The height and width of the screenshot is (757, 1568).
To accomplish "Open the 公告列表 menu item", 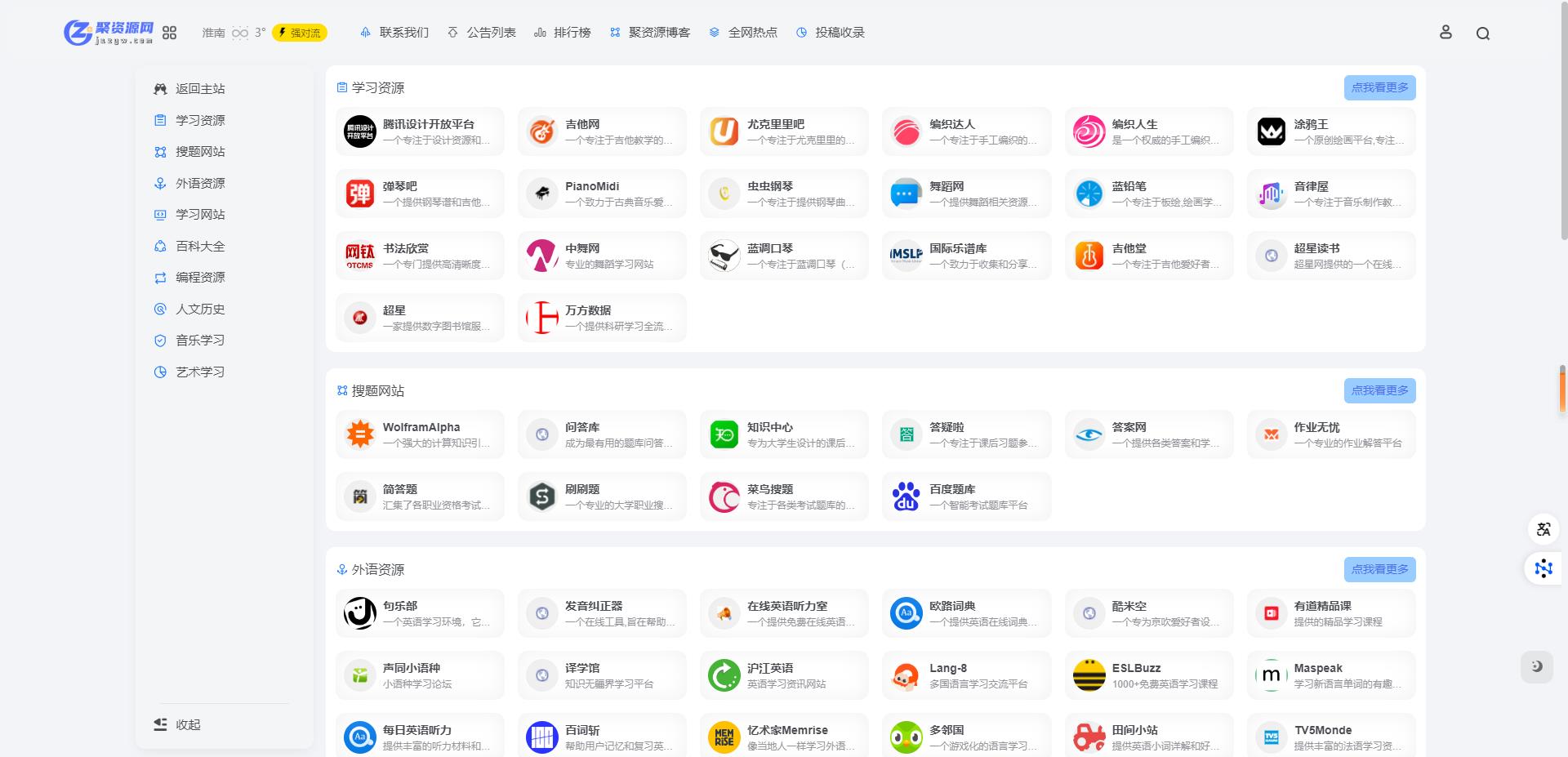I will (x=482, y=33).
